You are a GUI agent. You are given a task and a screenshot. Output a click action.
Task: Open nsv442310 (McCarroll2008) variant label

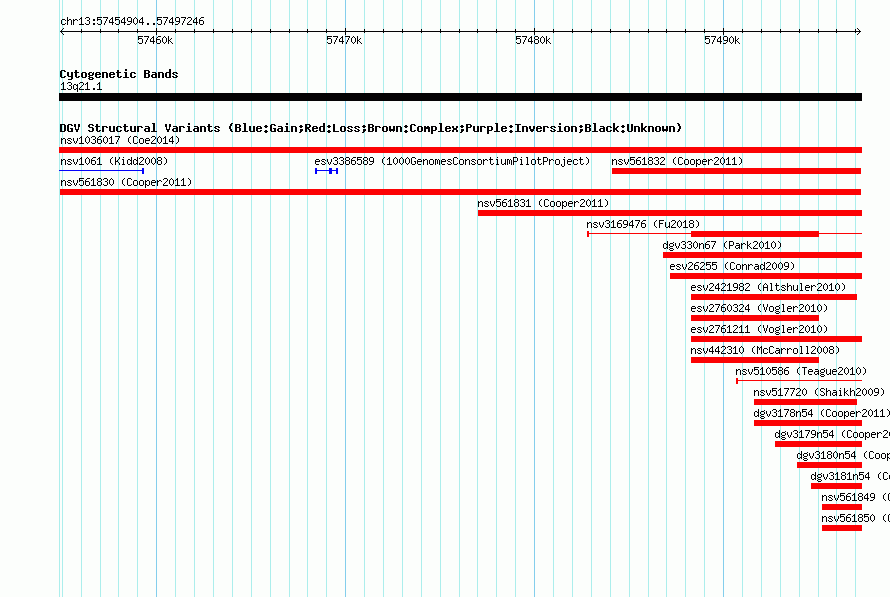click(x=765, y=350)
